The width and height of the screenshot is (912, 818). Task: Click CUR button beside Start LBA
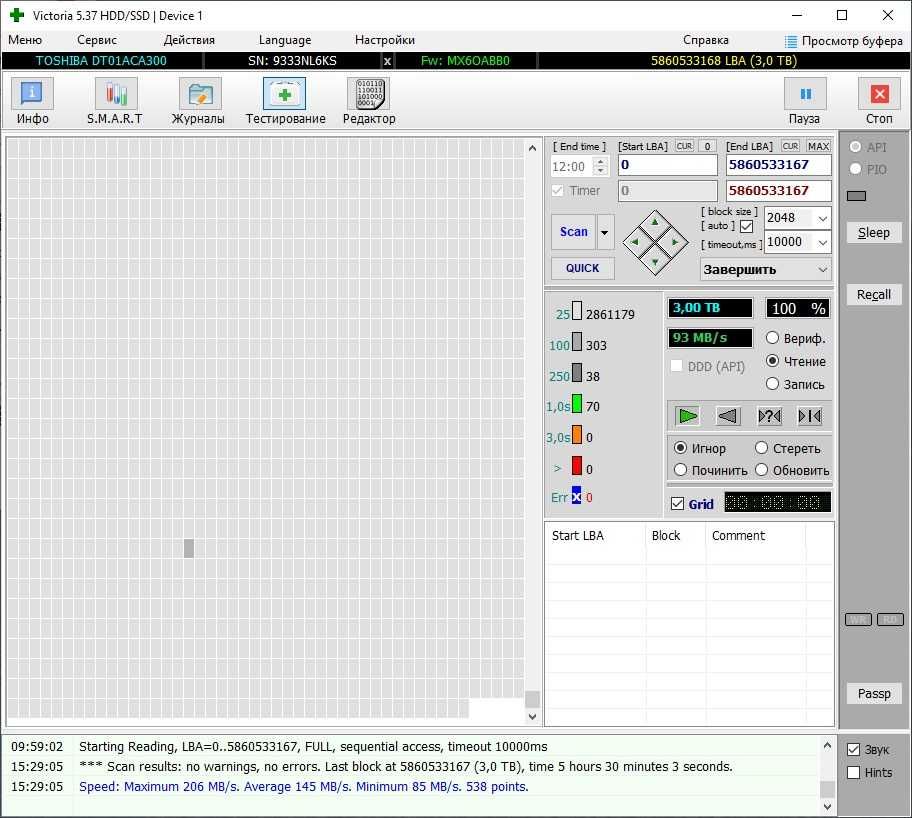(685, 146)
